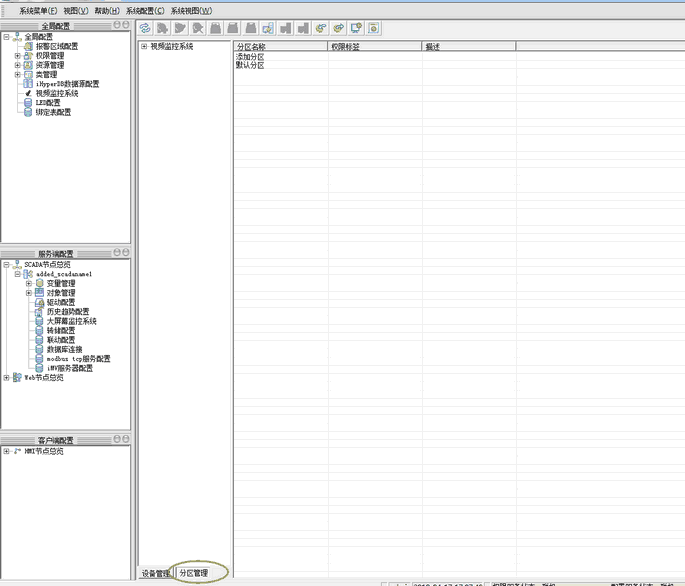Expand the Web节点总览 tree node

coord(7,378)
